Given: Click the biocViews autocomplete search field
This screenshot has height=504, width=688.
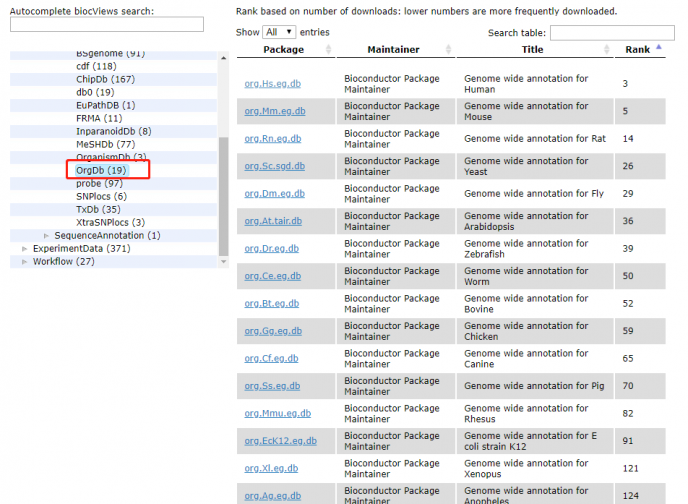Looking at the screenshot, I should (x=106, y=24).
